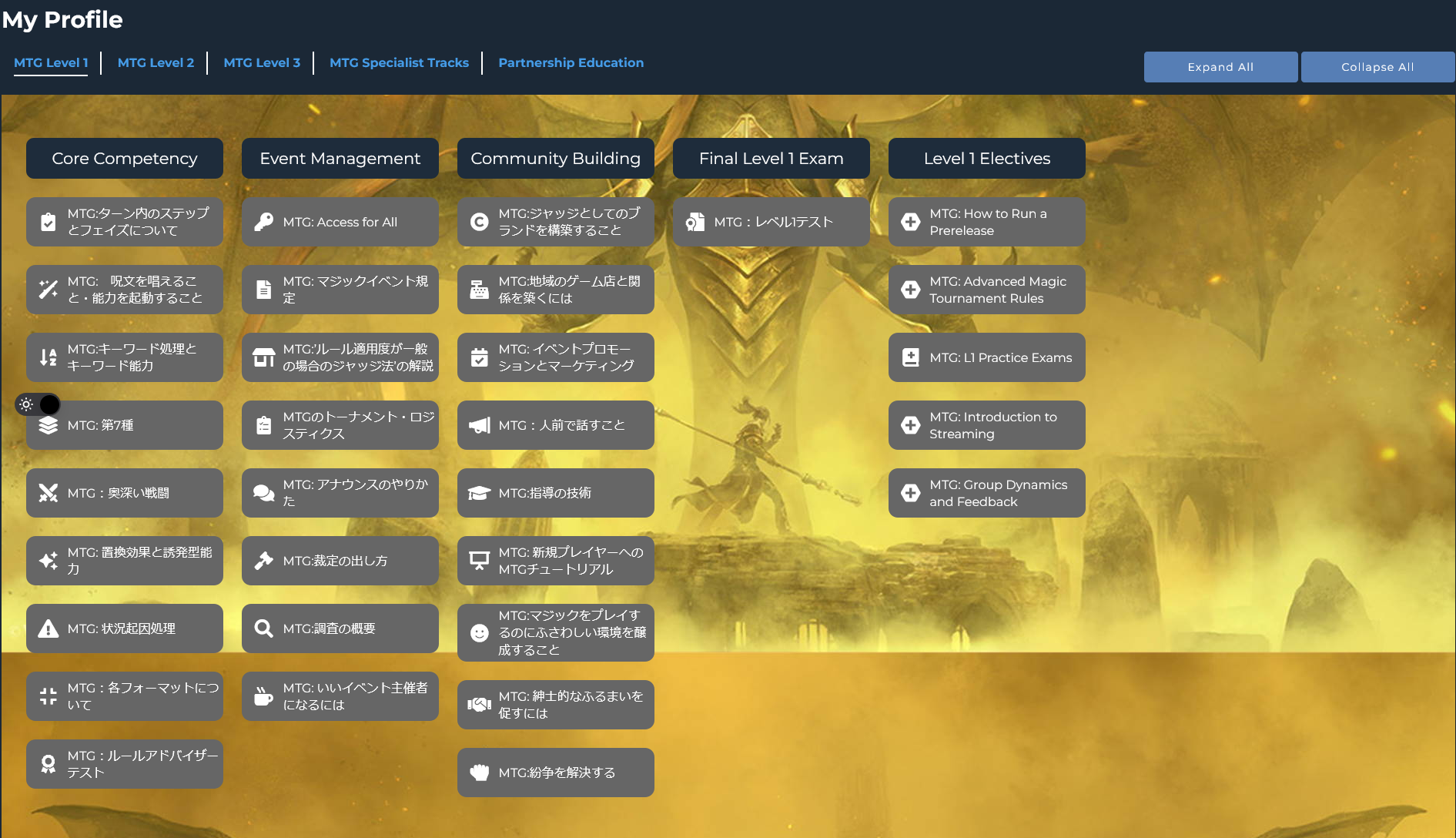Screen dimensions: 1456x838
Task: Collapse the Event Management section header
Action: pyautogui.click(x=340, y=159)
